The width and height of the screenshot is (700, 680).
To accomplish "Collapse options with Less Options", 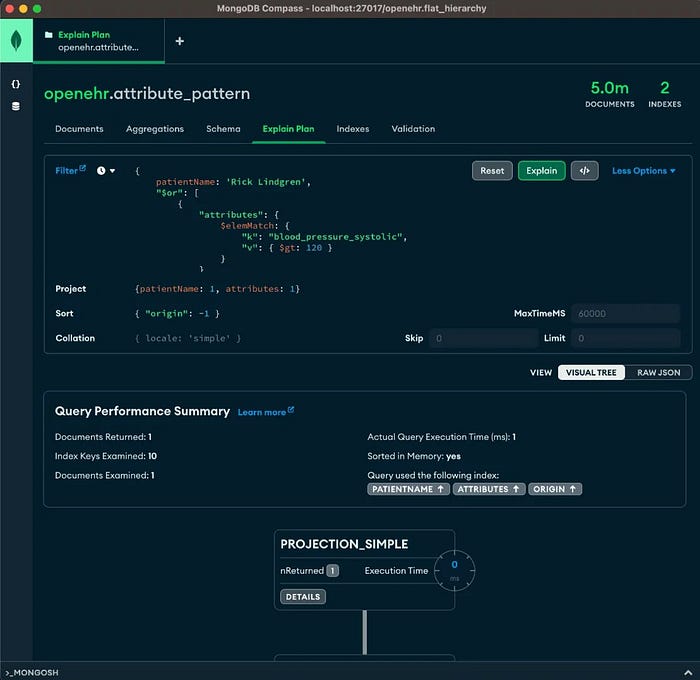I will click(x=643, y=171).
